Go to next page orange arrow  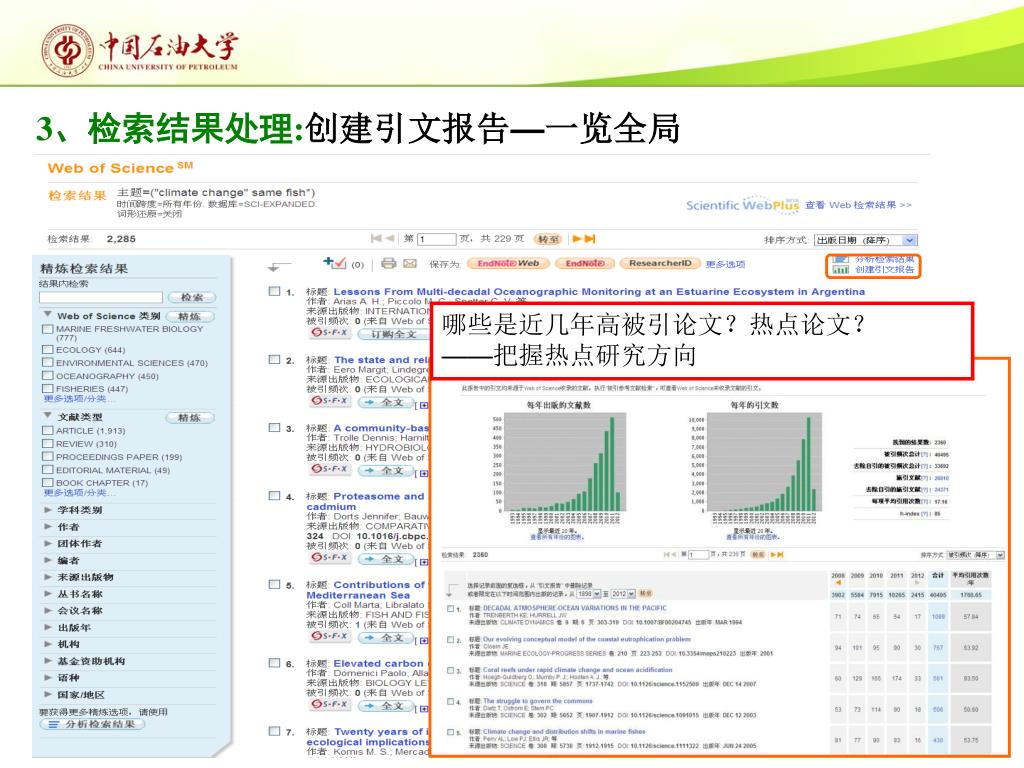pos(577,239)
